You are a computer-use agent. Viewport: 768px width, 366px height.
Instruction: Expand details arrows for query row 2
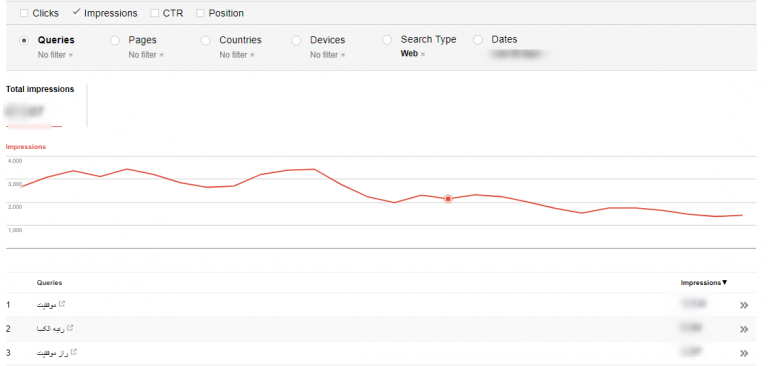[744, 329]
